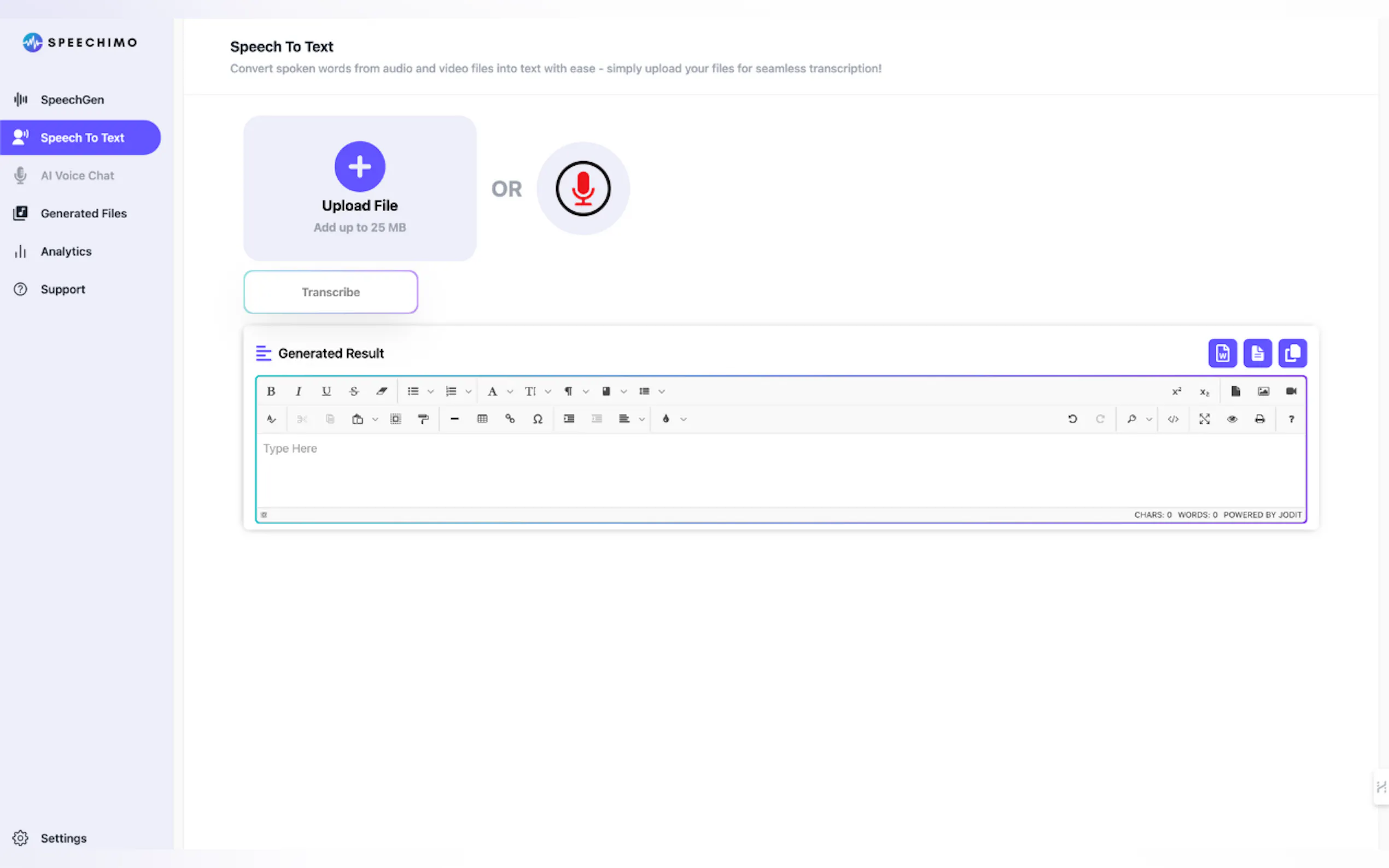Screen dimensions: 1389x868
Task: Open the editor's print option
Action: 1259,419
